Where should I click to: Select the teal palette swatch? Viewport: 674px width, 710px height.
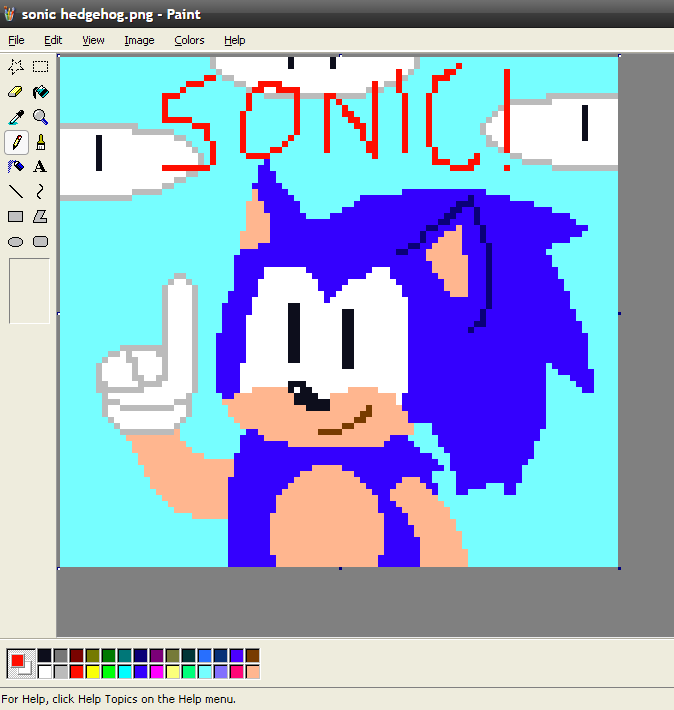pyautogui.click(x=125, y=655)
